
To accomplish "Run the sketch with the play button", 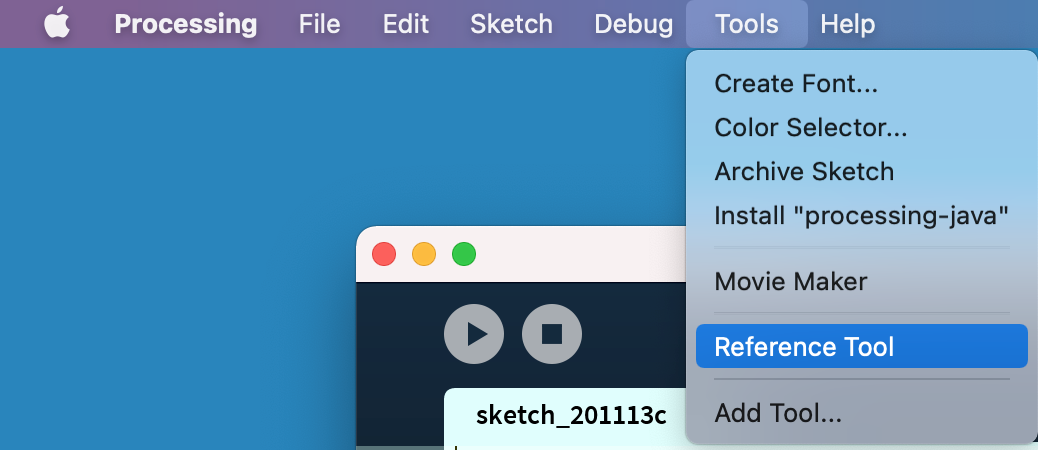I will [x=474, y=334].
